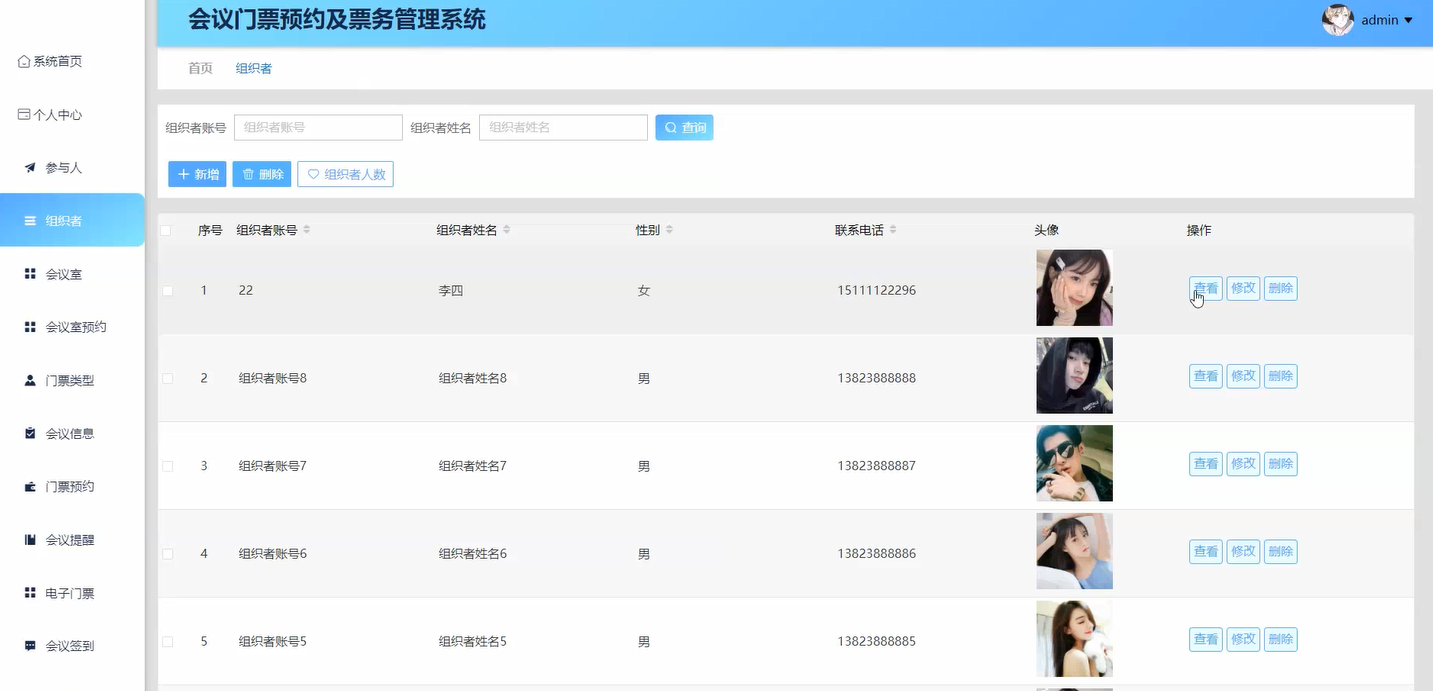Focus the 组织者姓名 search field
Screen dimensions: 1433x691
[563, 128]
